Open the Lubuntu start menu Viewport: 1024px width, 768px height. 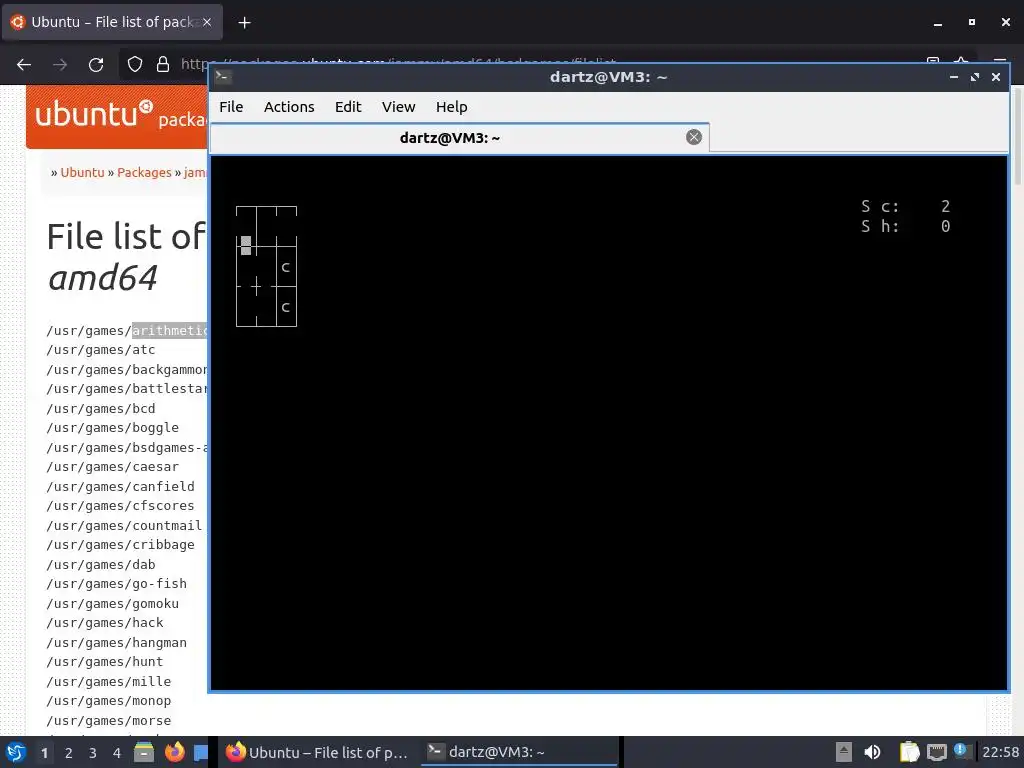16,752
